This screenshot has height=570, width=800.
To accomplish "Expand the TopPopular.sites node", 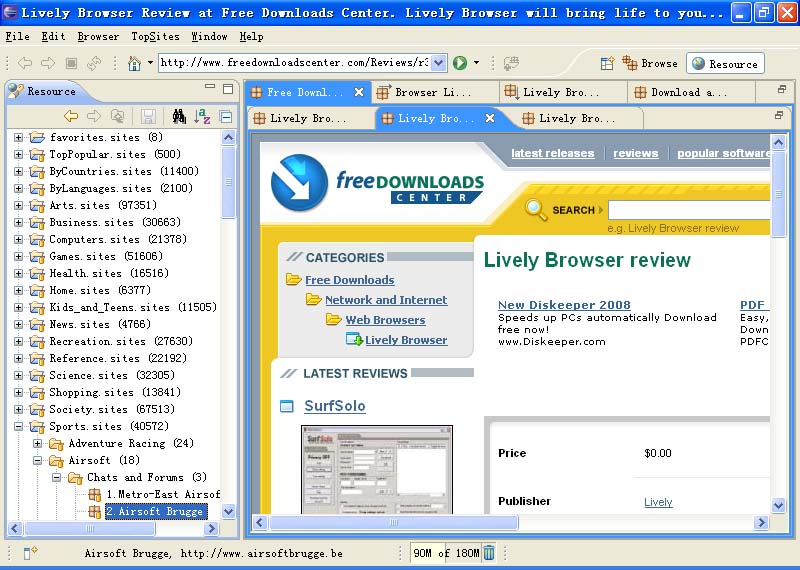I will pos(18,154).
